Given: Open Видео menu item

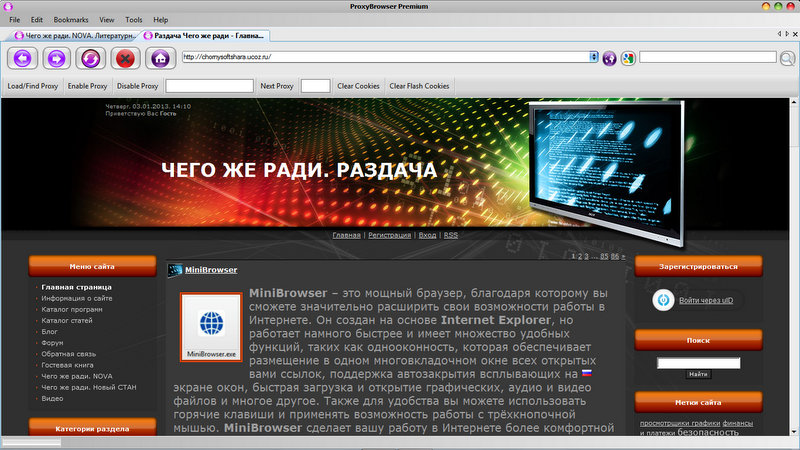Looking at the screenshot, I should tap(52, 398).
